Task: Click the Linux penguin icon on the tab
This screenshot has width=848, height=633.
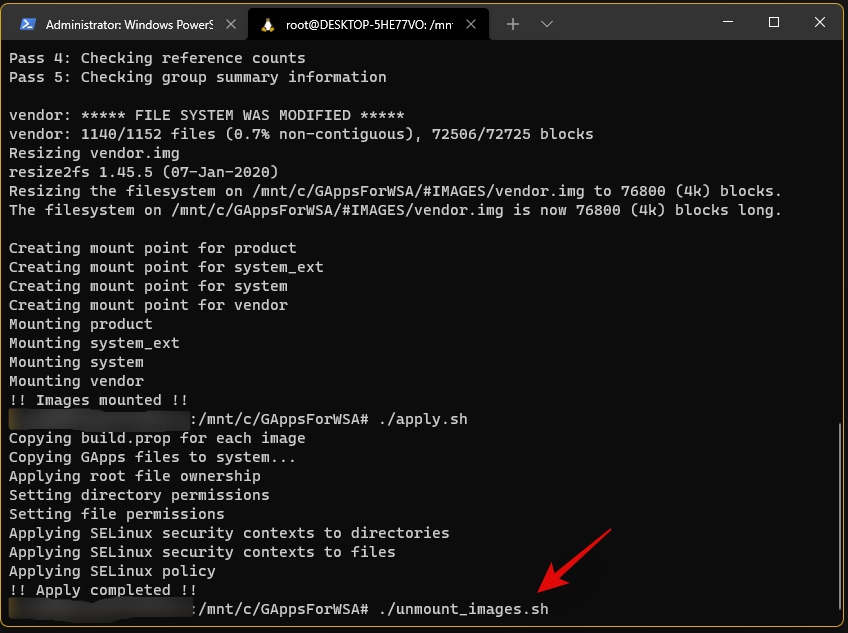Action: coord(267,23)
